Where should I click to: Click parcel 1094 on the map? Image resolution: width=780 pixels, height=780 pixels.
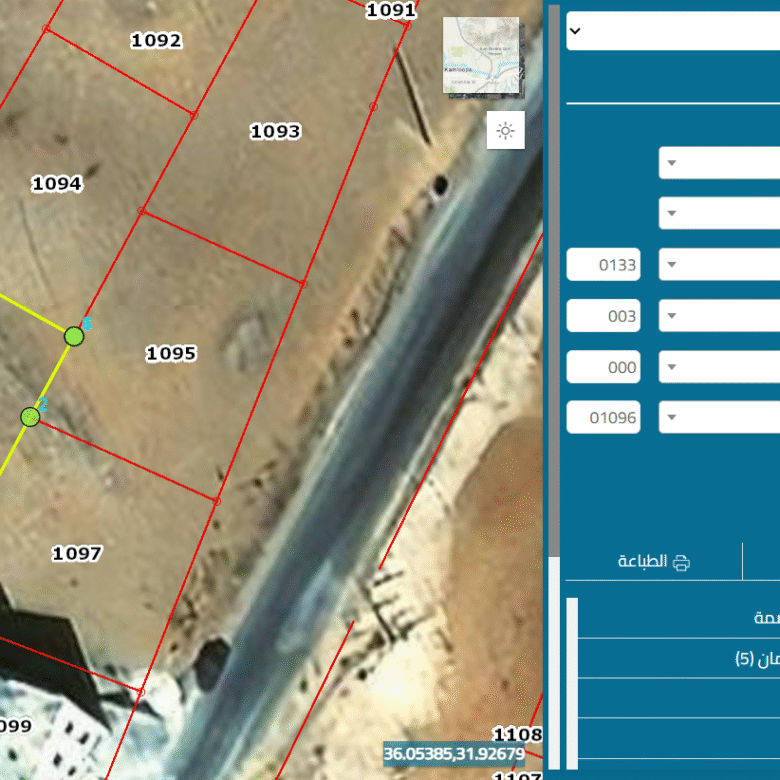tap(57, 183)
